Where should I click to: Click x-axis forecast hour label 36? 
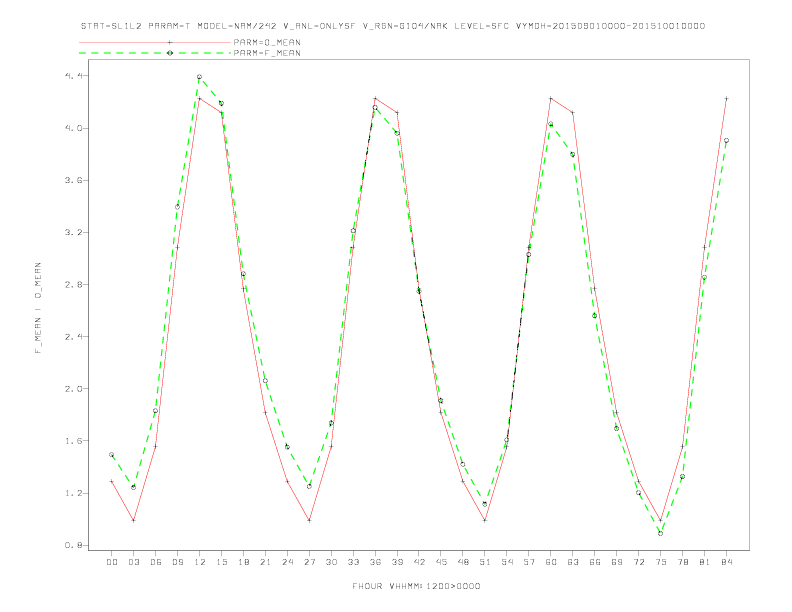375,562
